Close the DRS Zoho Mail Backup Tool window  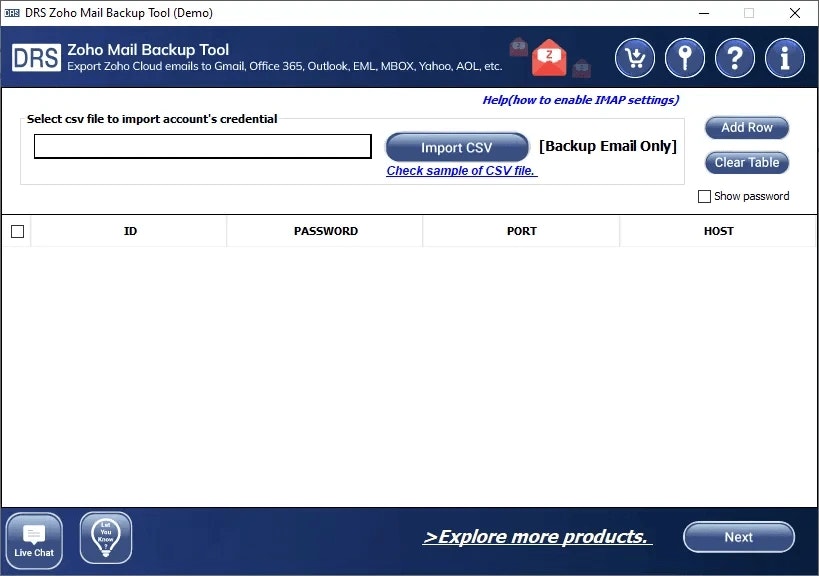(x=794, y=13)
